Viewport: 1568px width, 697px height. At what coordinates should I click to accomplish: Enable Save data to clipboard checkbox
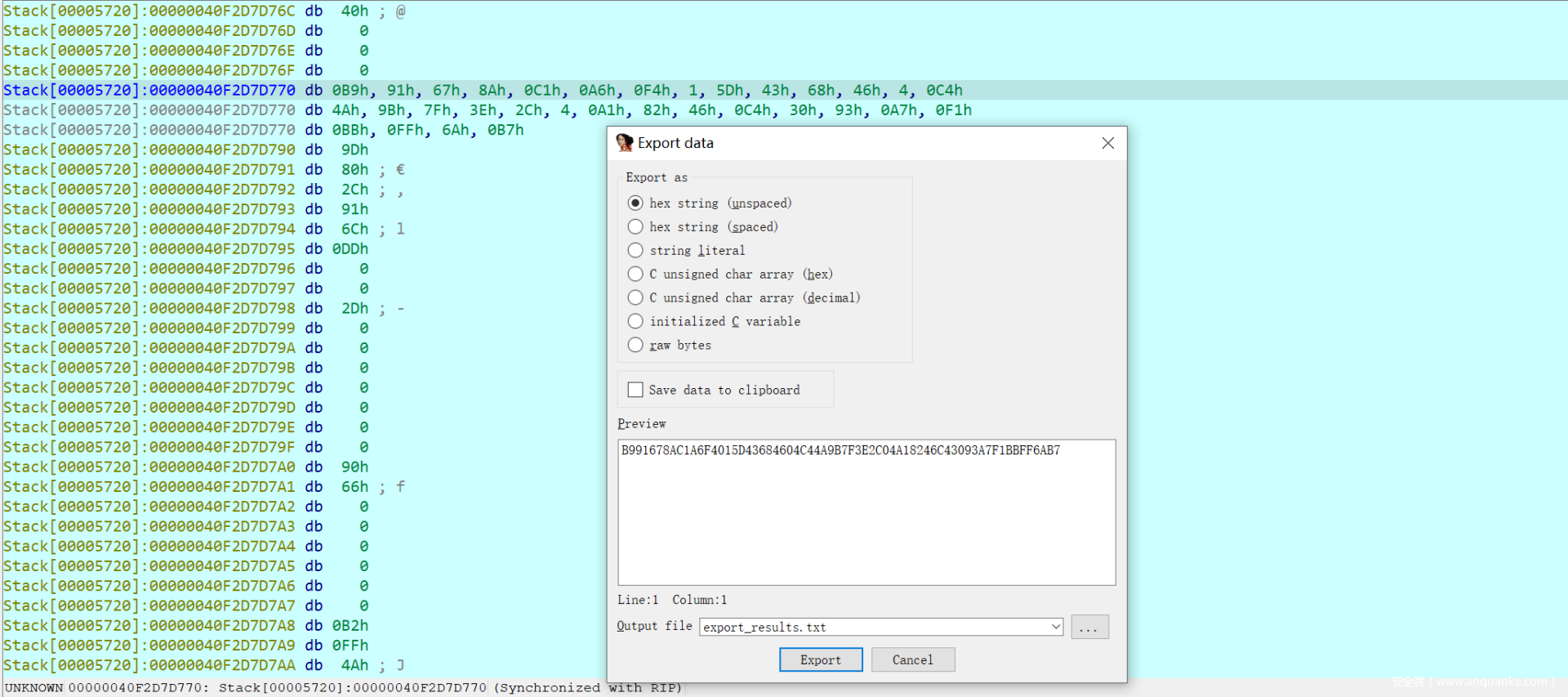[635, 390]
